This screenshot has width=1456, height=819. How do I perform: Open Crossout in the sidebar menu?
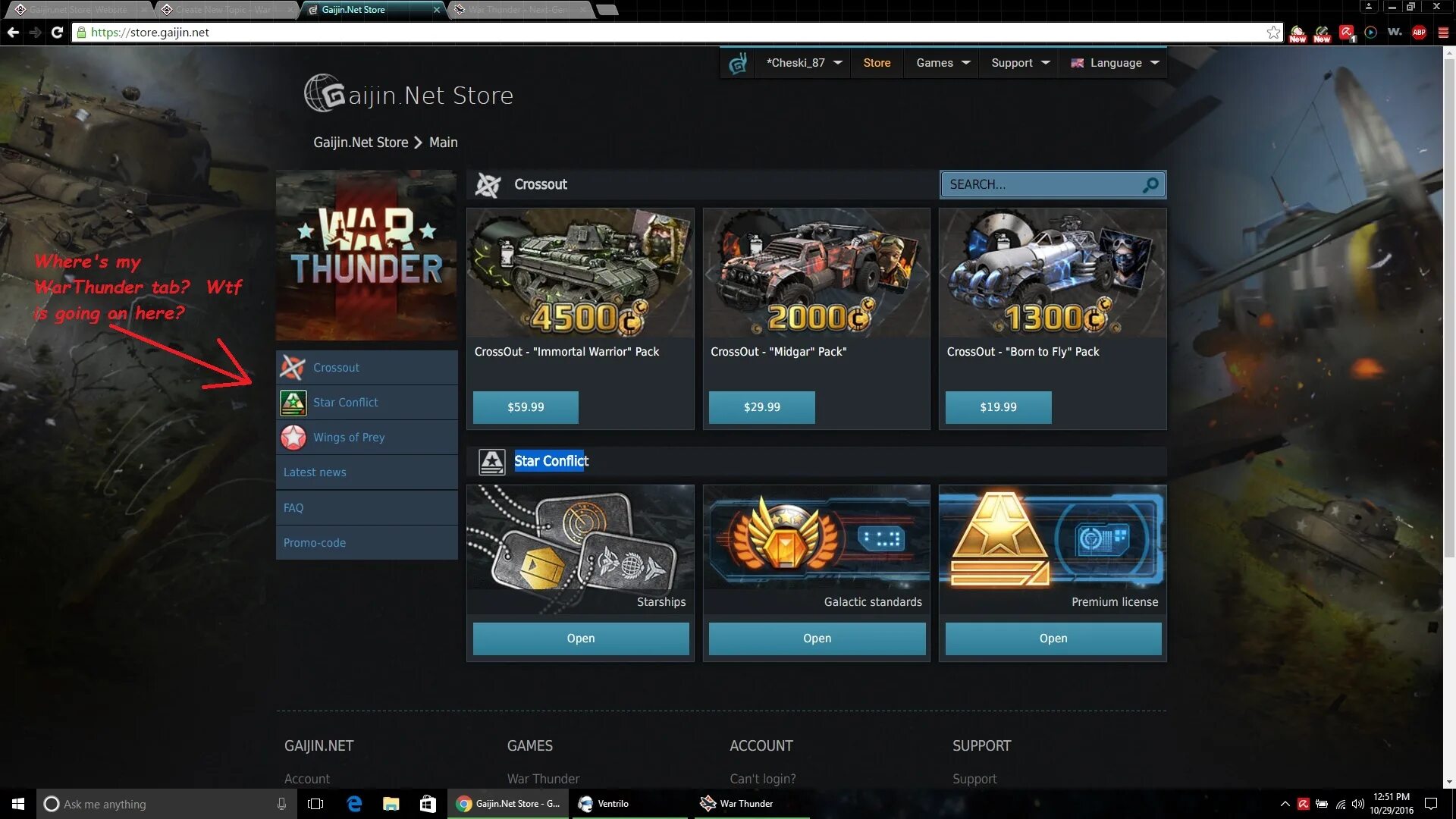coord(367,368)
